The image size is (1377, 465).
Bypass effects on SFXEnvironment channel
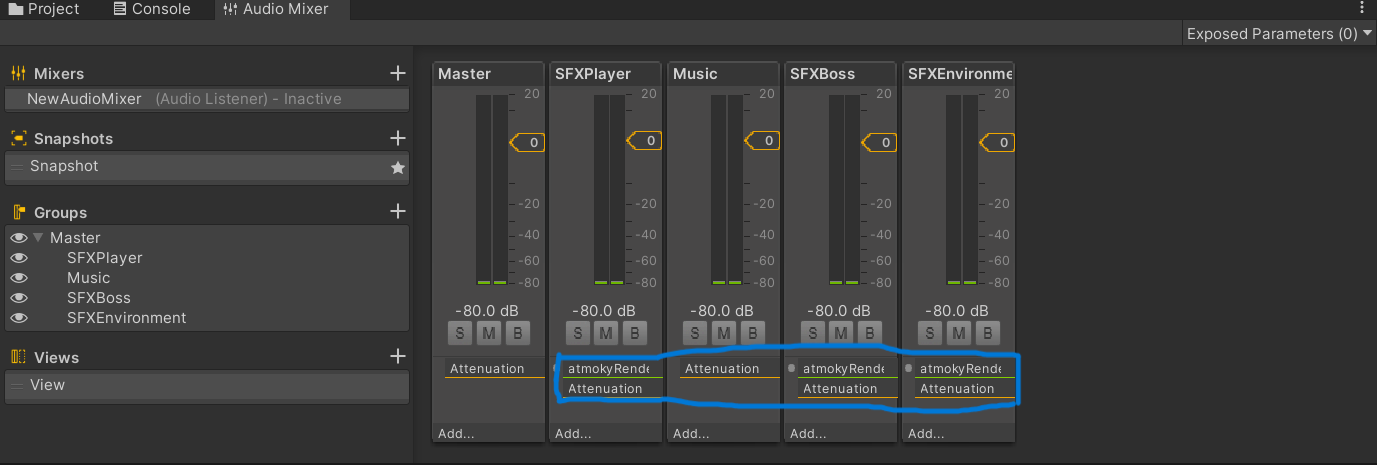tap(987, 333)
